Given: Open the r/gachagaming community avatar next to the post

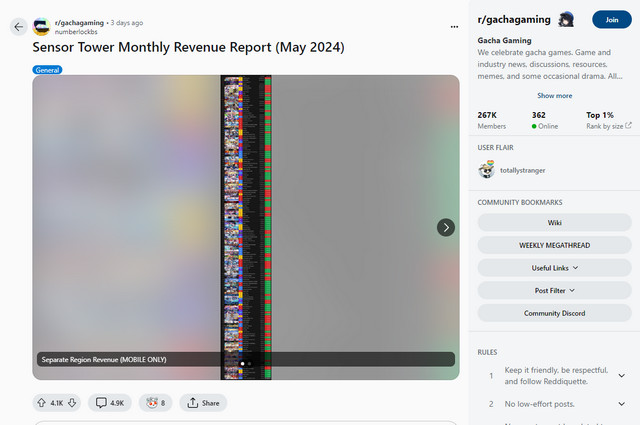Looking at the screenshot, I should [42, 27].
